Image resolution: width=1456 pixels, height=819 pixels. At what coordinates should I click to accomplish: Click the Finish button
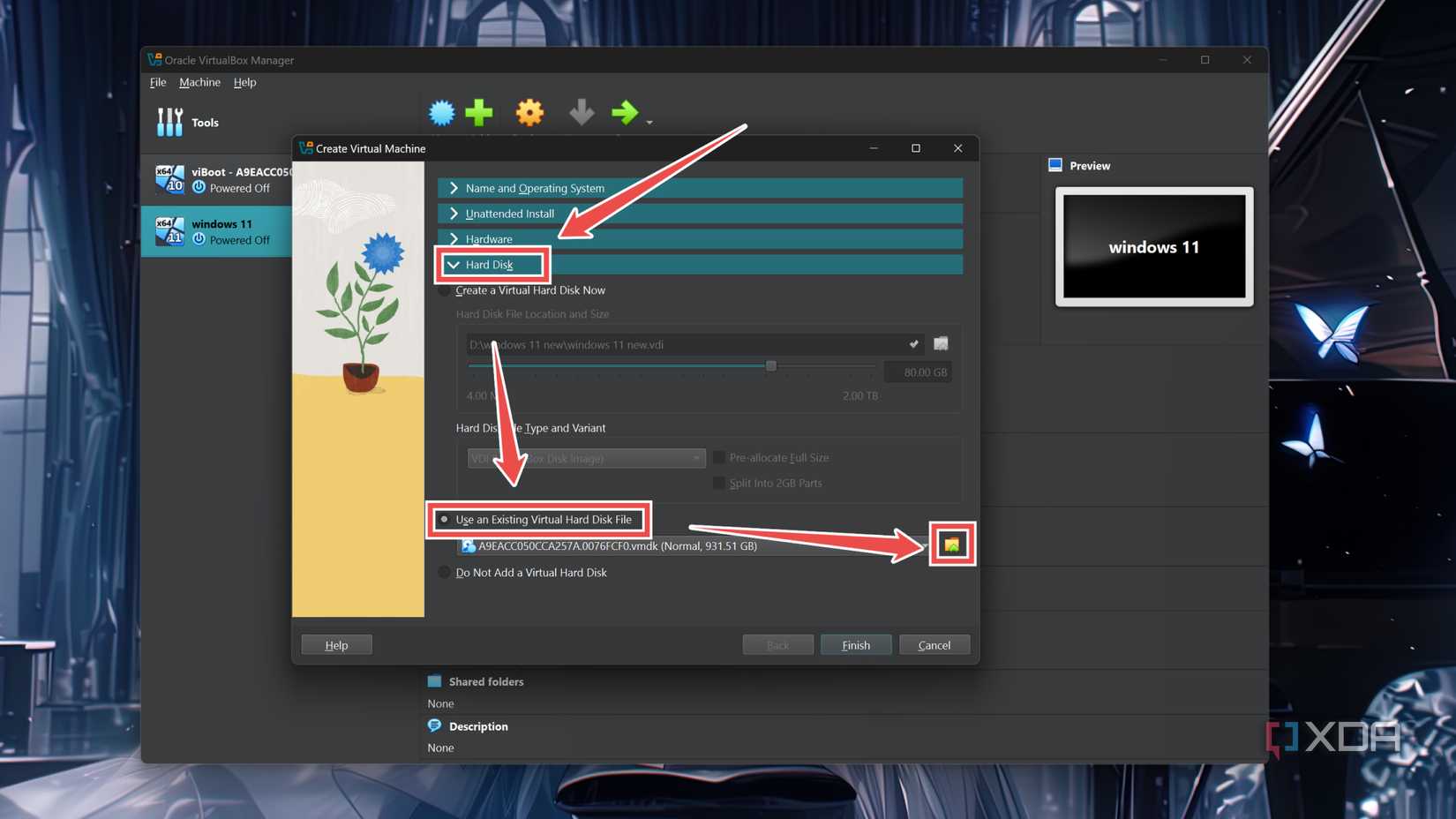pos(855,645)
